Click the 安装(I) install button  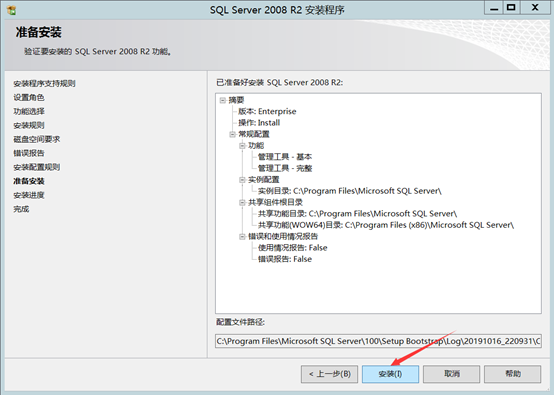(390, 374)
